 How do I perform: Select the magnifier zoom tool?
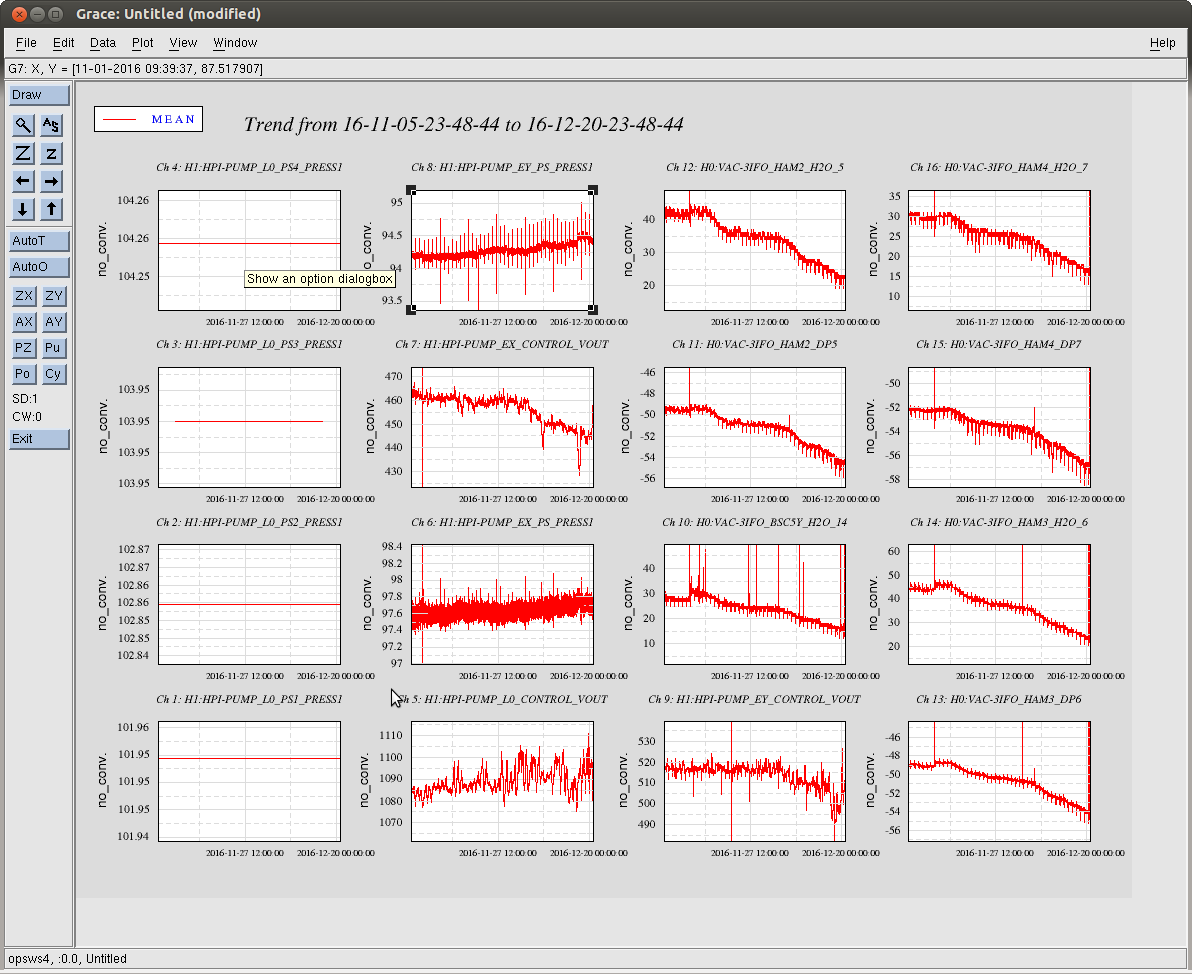coord(24,125)
